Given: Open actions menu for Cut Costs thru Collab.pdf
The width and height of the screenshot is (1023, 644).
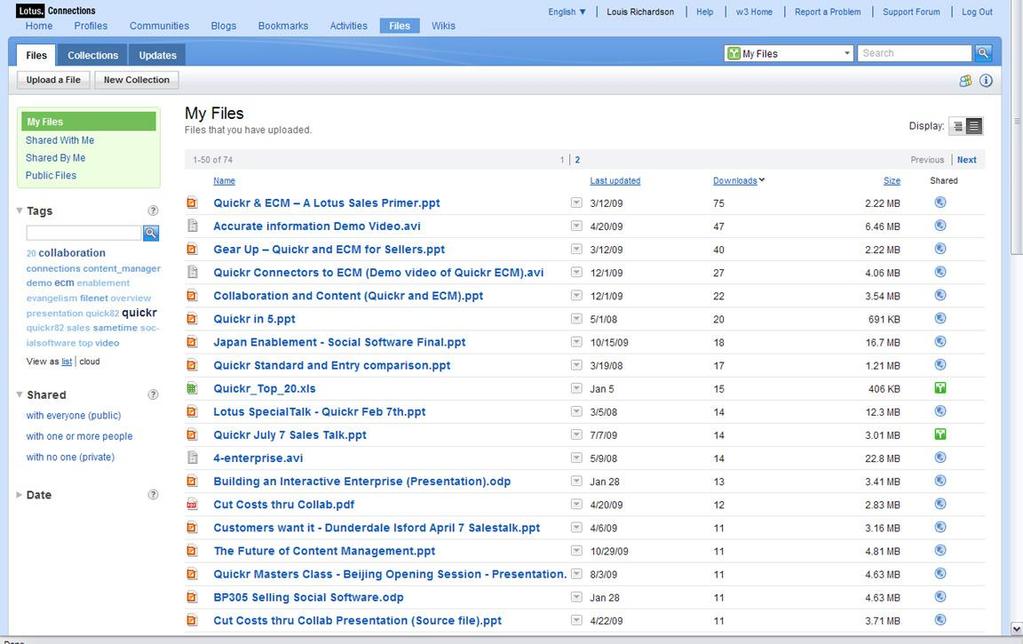Looking at the screenshot, I should click(x=576, y=504).
